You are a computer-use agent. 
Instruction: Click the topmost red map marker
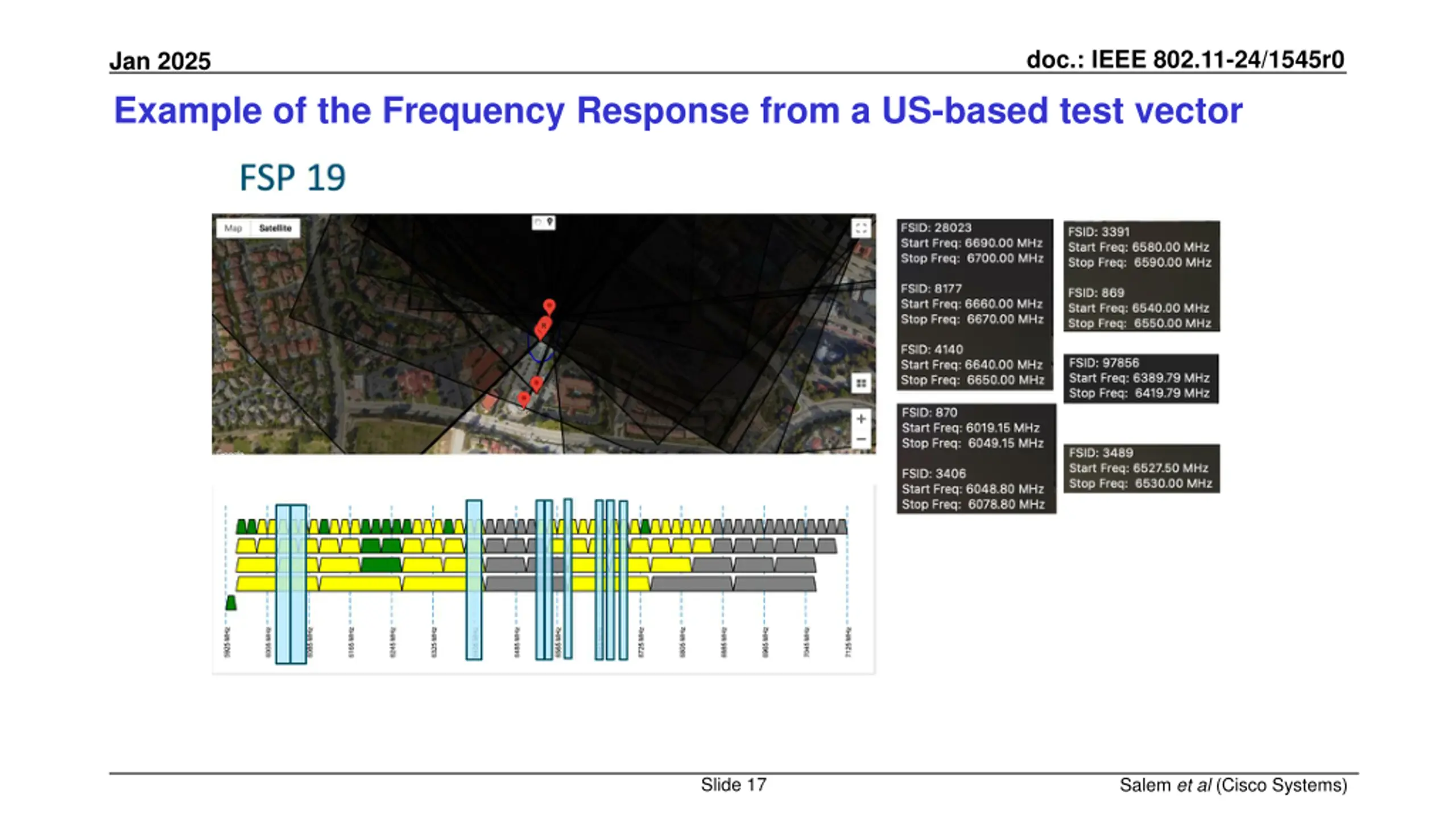[549, 307]
